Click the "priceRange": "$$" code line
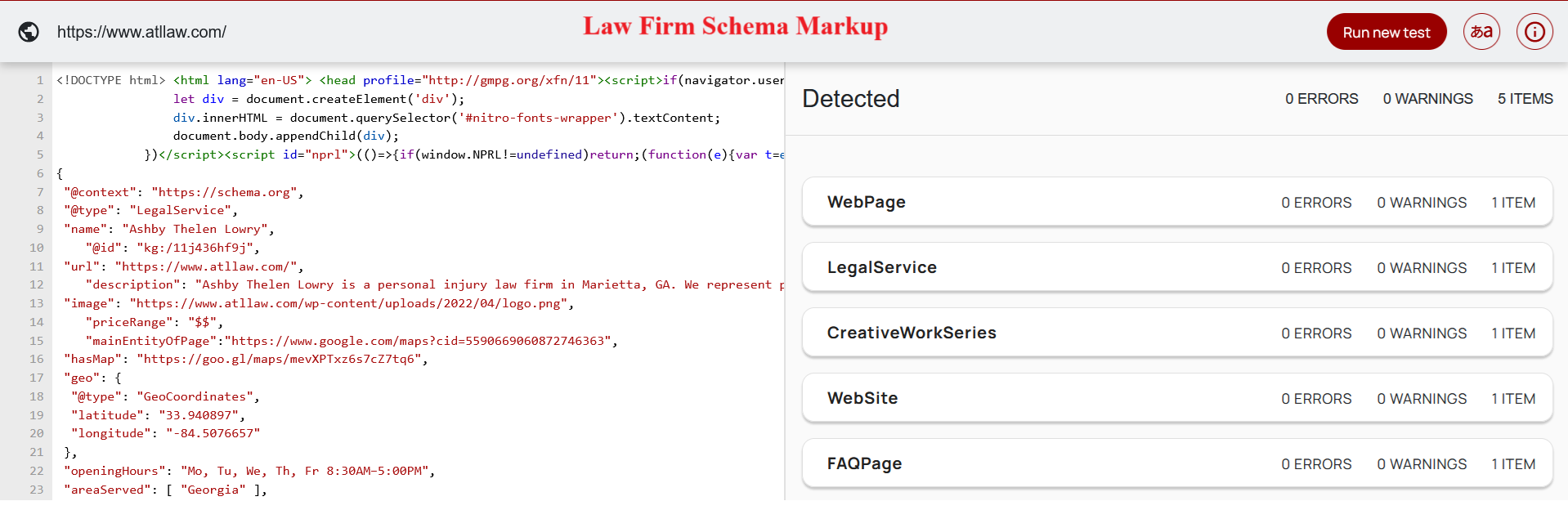This screenshot has height=519, width=1568. 155,322
